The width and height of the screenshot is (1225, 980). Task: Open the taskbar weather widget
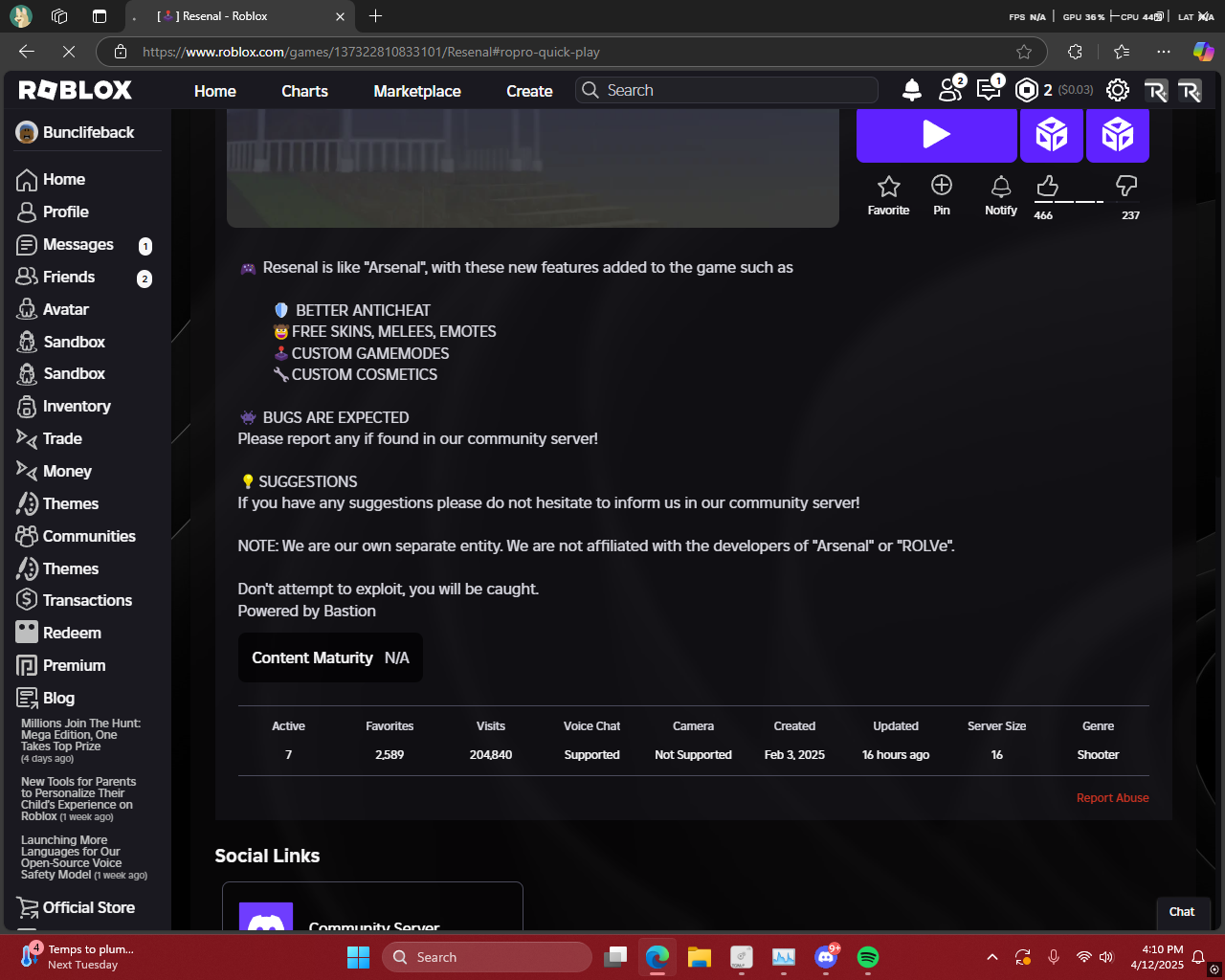click(77, 957)
